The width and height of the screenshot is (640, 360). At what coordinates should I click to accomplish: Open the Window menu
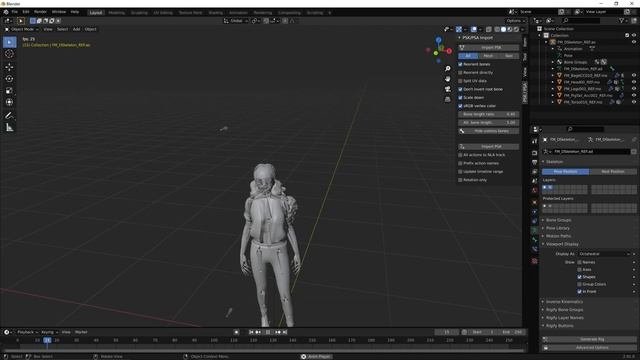(59, 12)
